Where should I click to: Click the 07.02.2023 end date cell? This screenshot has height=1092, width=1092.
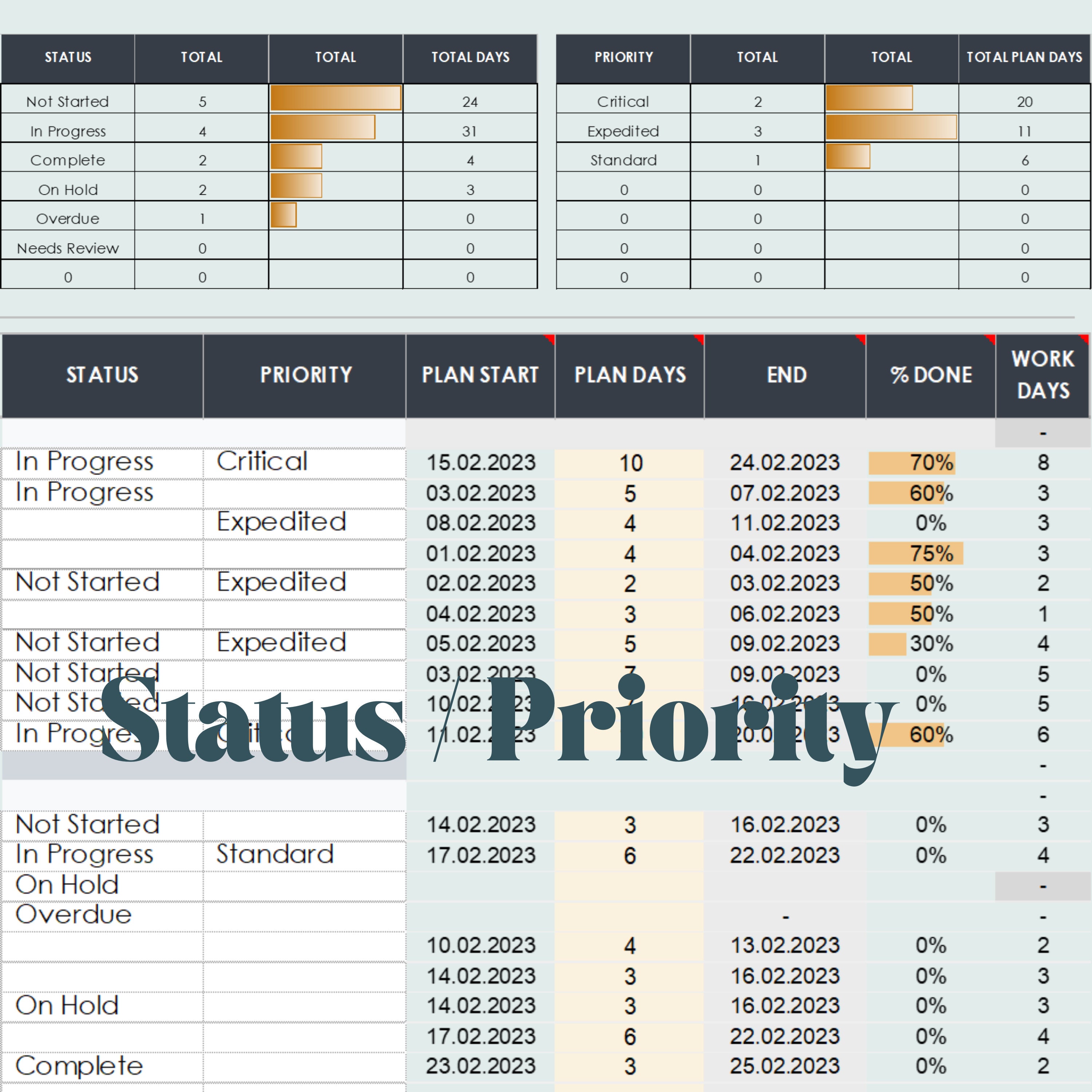[784, 494]
